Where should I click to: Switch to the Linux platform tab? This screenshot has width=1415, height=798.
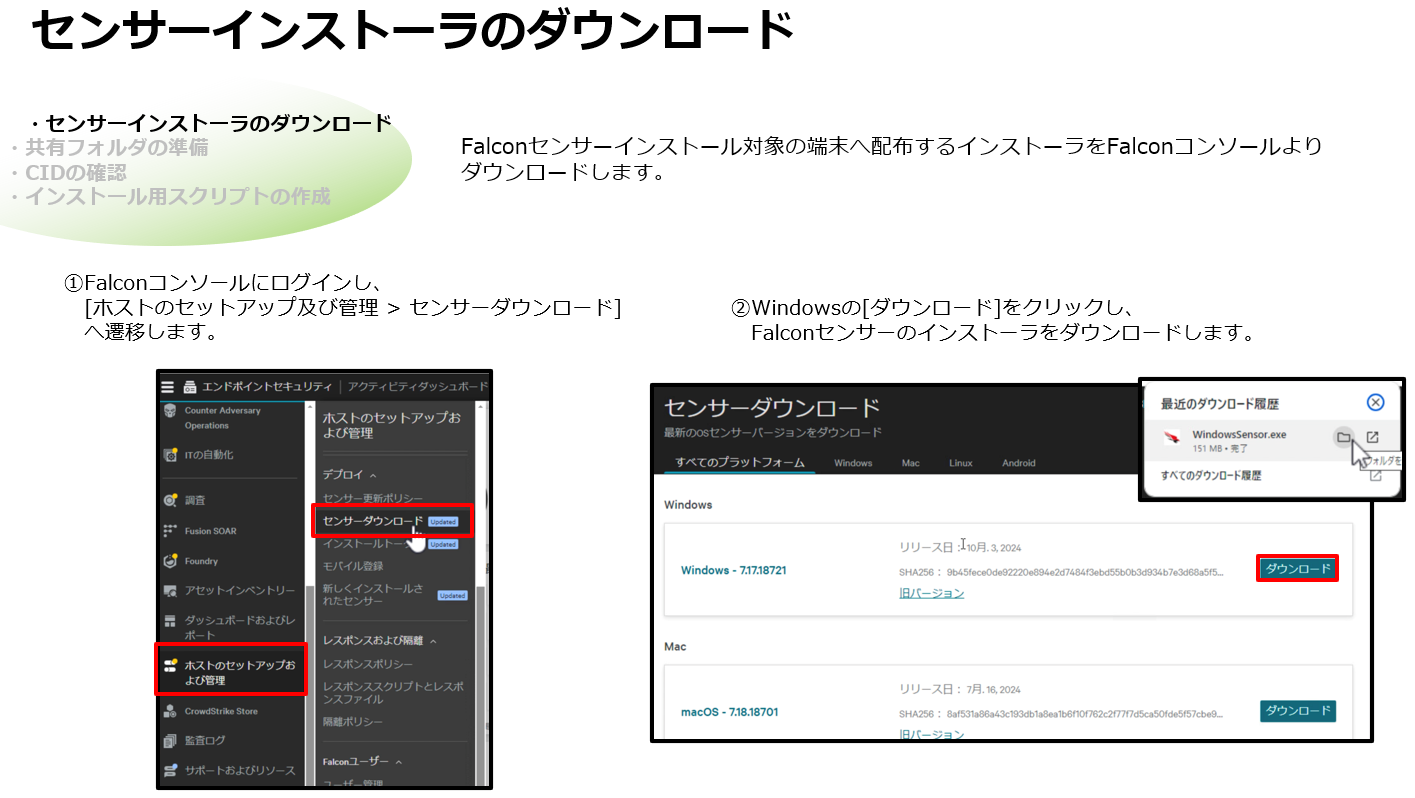pyautogui.click(x=960, y=463)
